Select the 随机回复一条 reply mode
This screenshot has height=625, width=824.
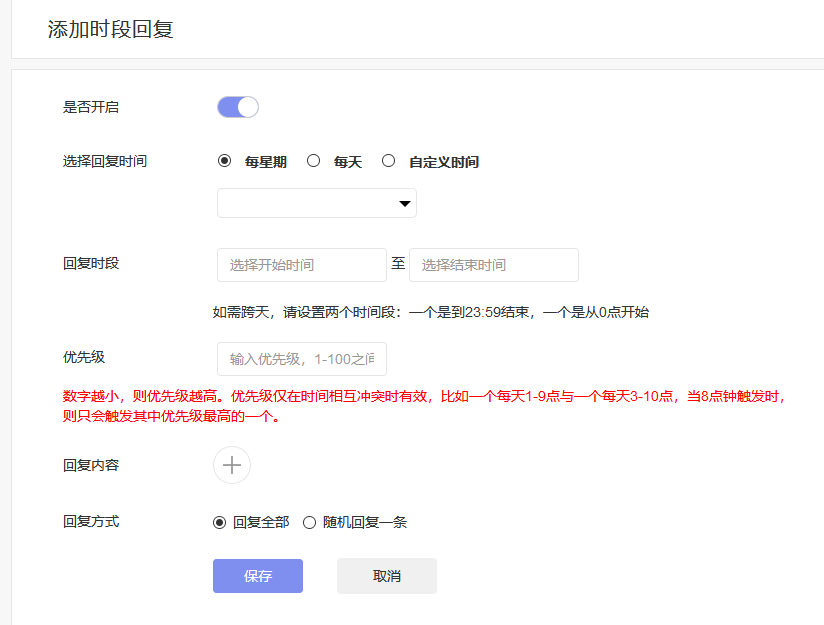pyautogui.click(x=310, y=522)
